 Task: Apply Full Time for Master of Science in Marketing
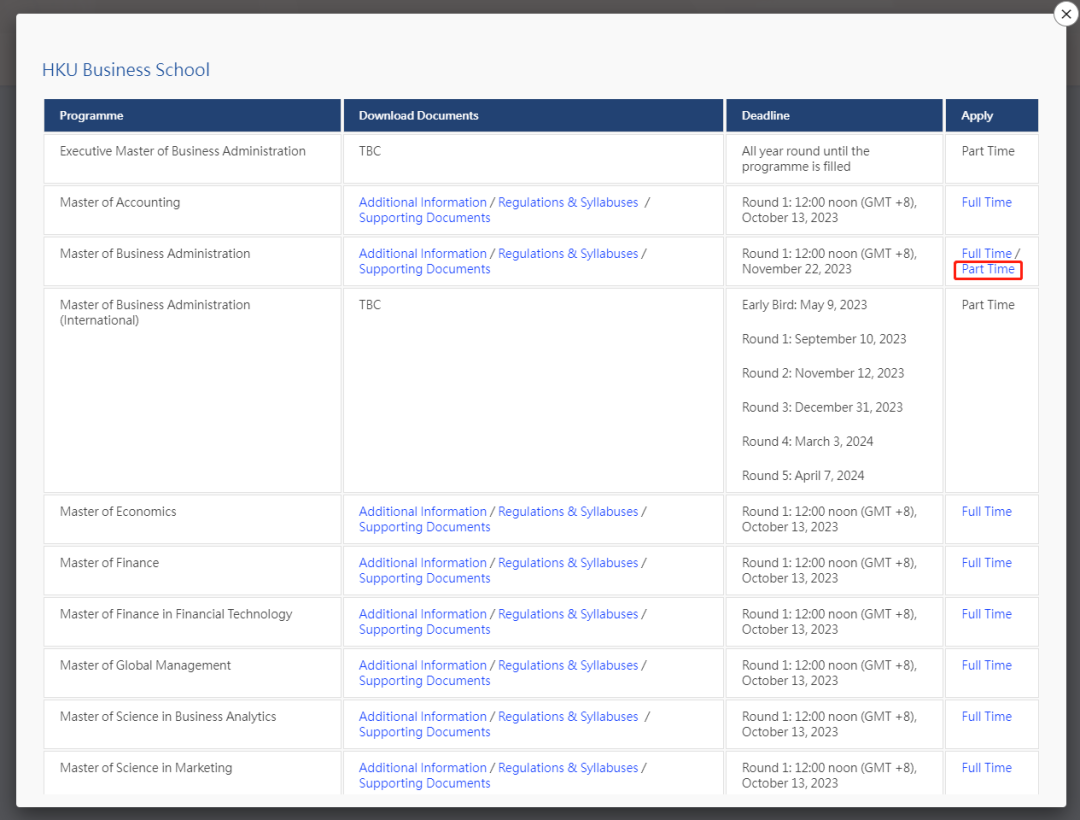pos(986,768)
